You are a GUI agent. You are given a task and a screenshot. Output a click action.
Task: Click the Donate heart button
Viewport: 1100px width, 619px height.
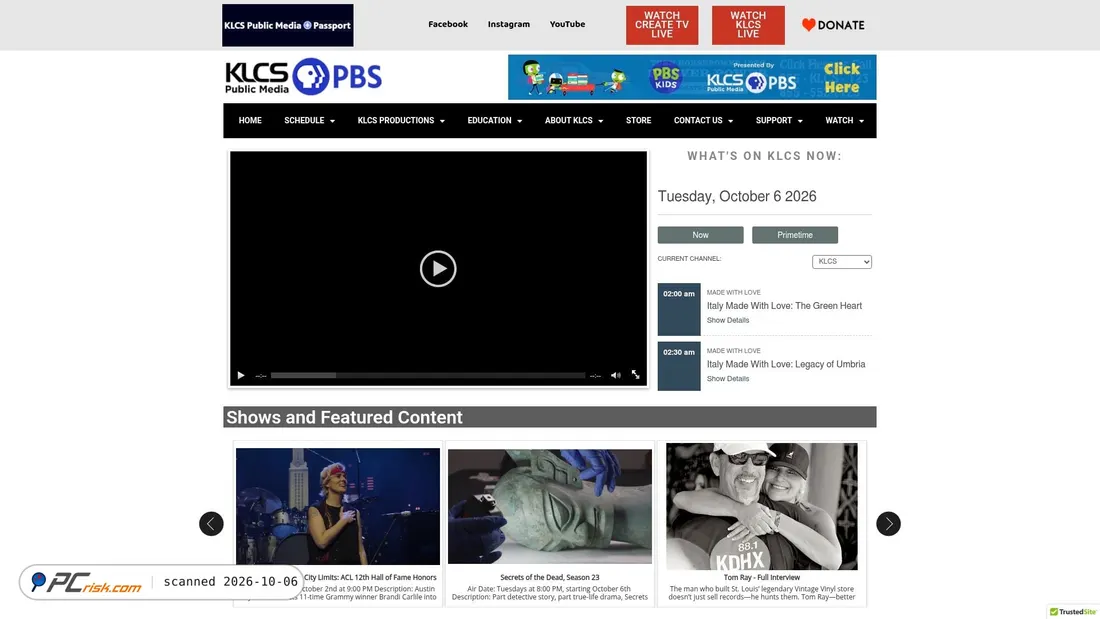[x=833, y=25]
